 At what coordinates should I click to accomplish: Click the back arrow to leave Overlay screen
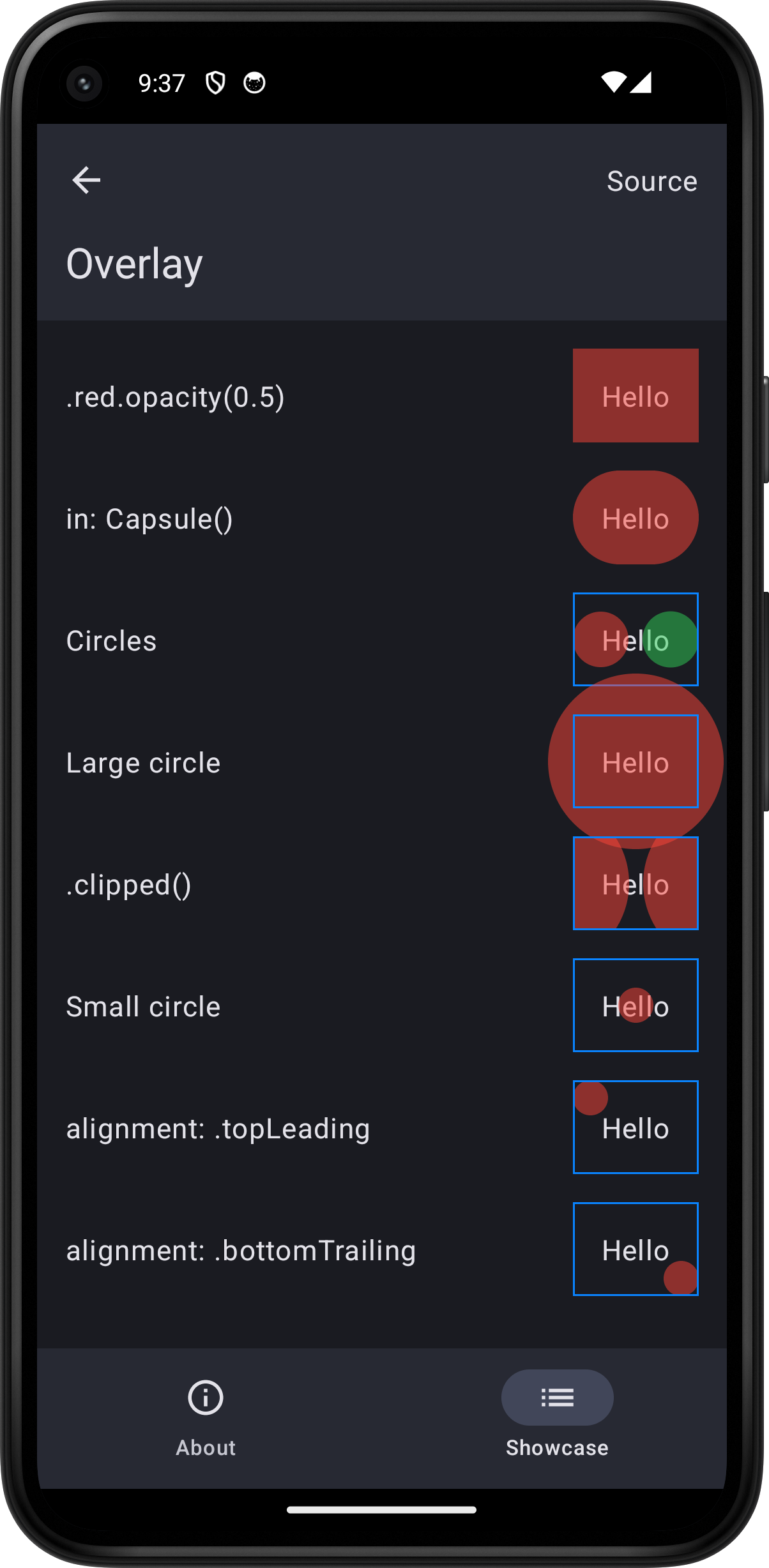click(86, 180)
